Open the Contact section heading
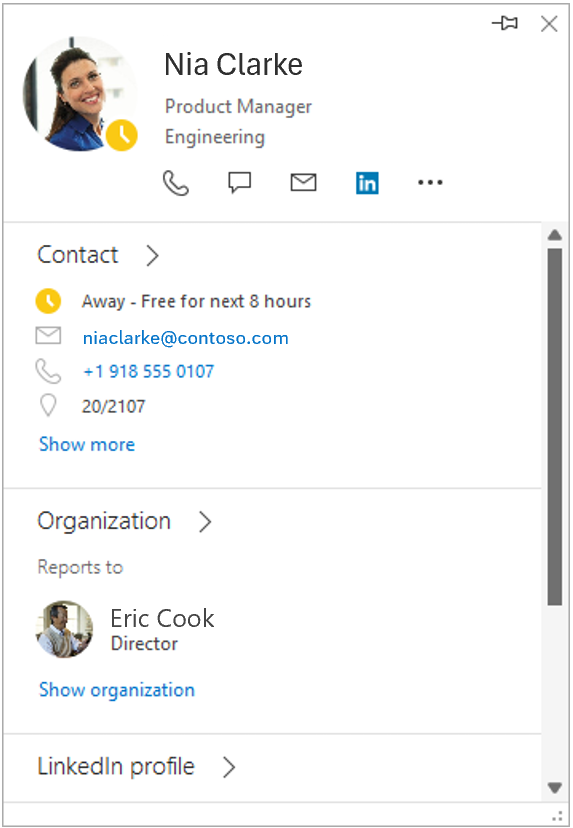 78,255
